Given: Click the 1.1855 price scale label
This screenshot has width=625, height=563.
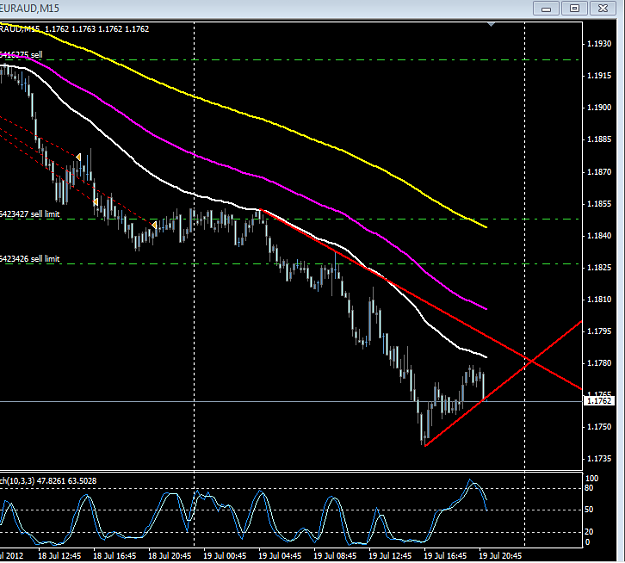Looking at the screenshot, I should click(x=599, y=204).
